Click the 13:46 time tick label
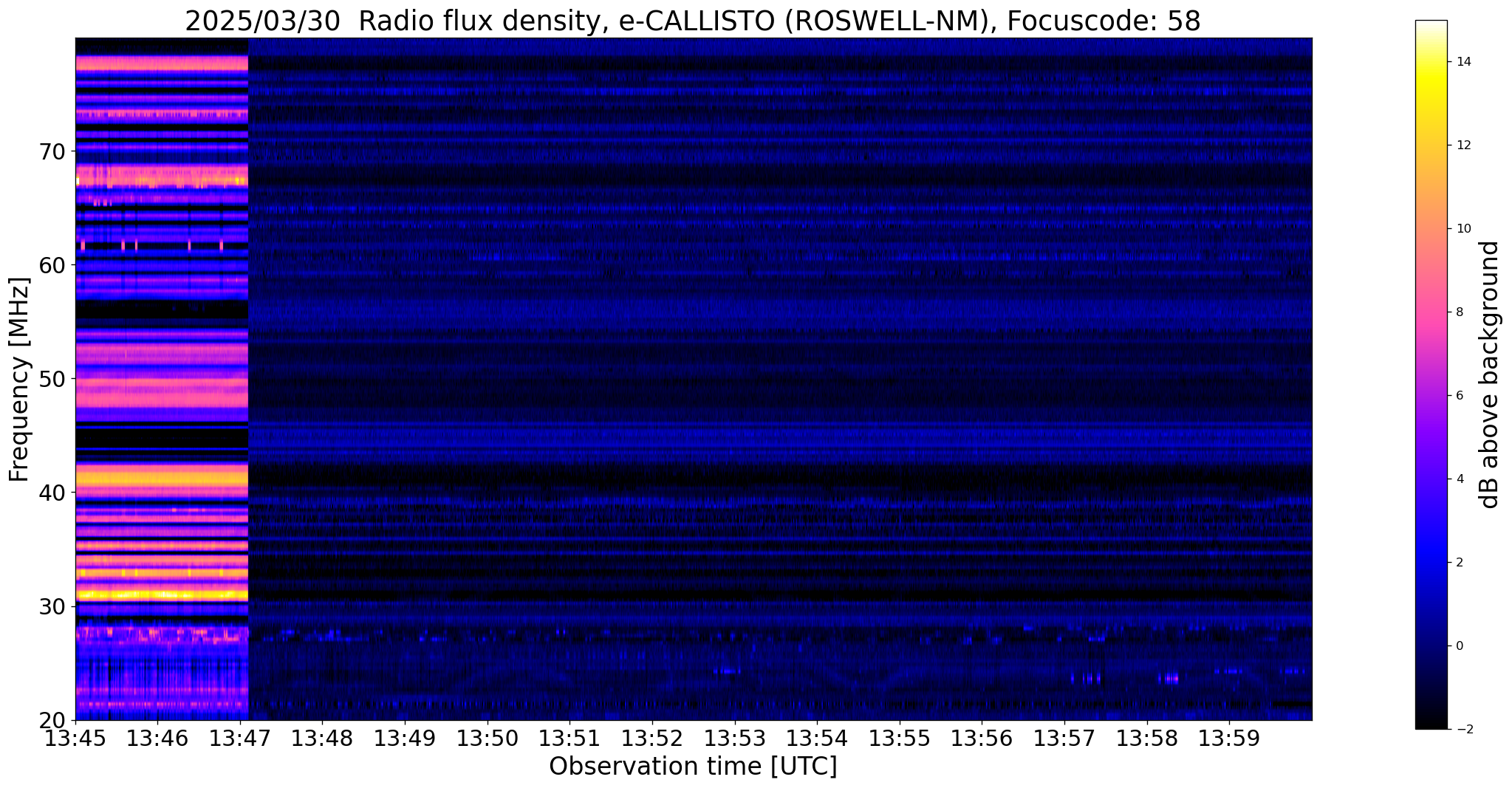 tap(157, 738)
